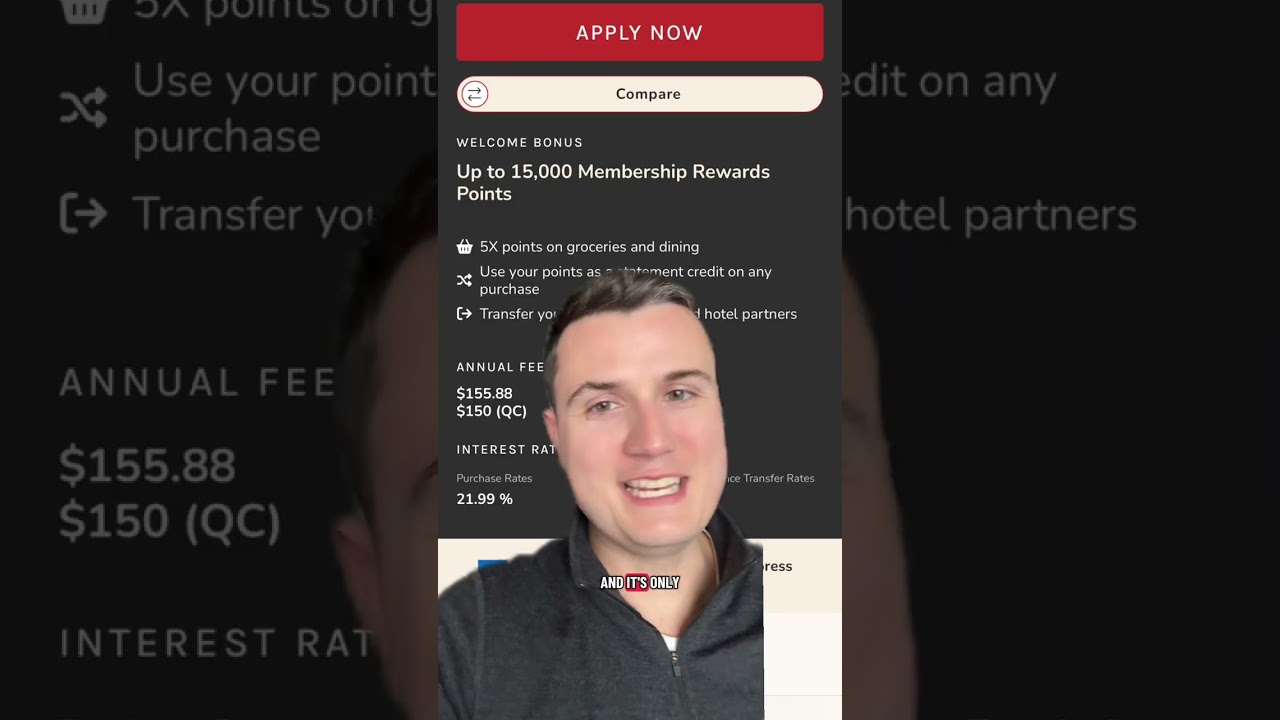Click the swap arrows icon in Compare
Viewport: 1280px width, 720px height.
coord(475,94)
